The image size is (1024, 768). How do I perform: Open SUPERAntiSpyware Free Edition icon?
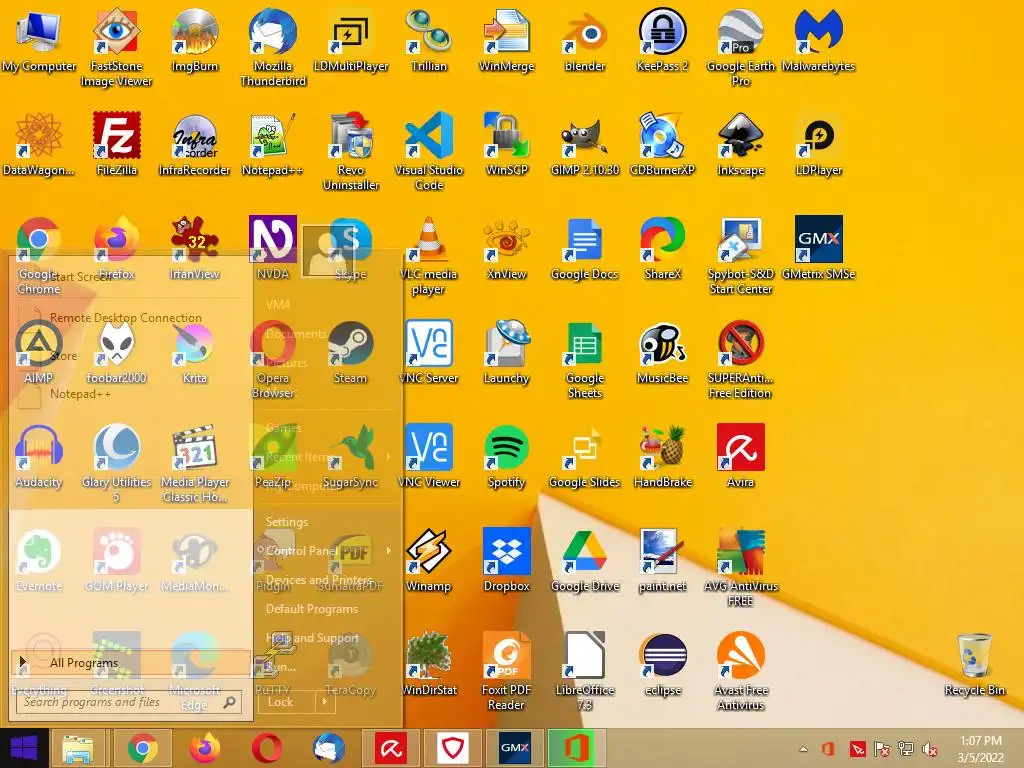pyautogui.click(x=740, y=359)
